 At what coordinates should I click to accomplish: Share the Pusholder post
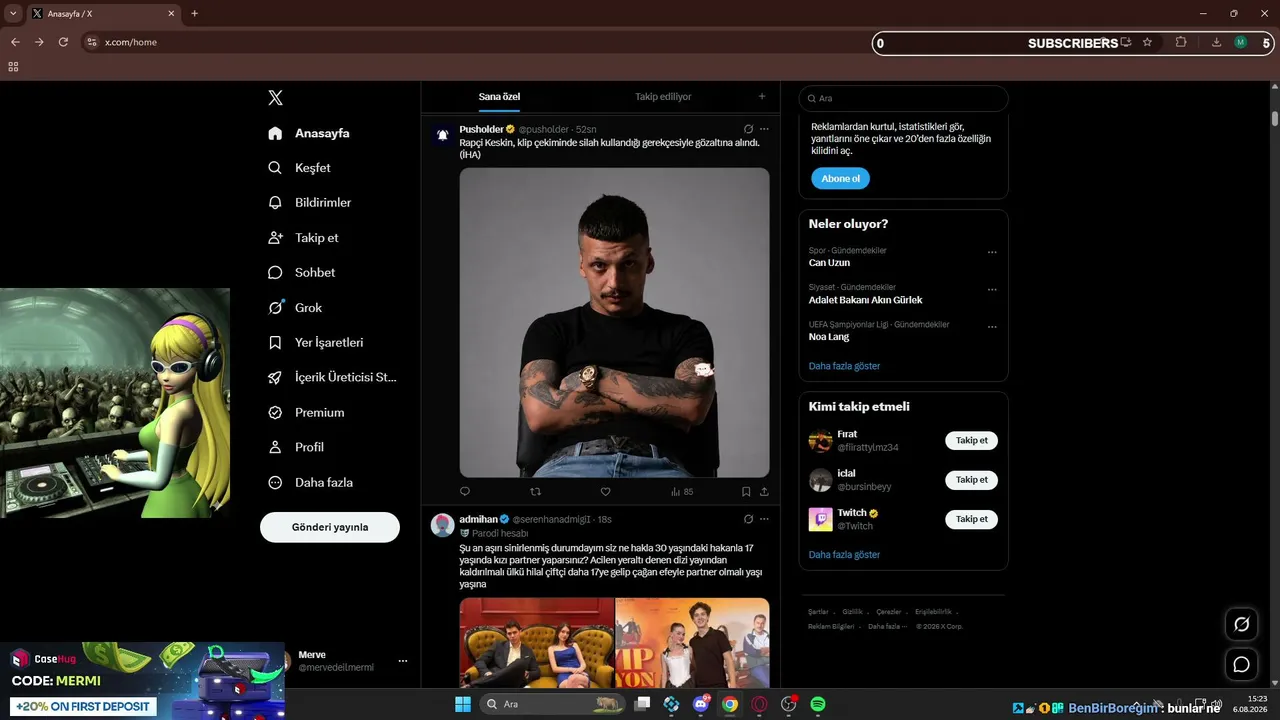click(x=765, y=492)
